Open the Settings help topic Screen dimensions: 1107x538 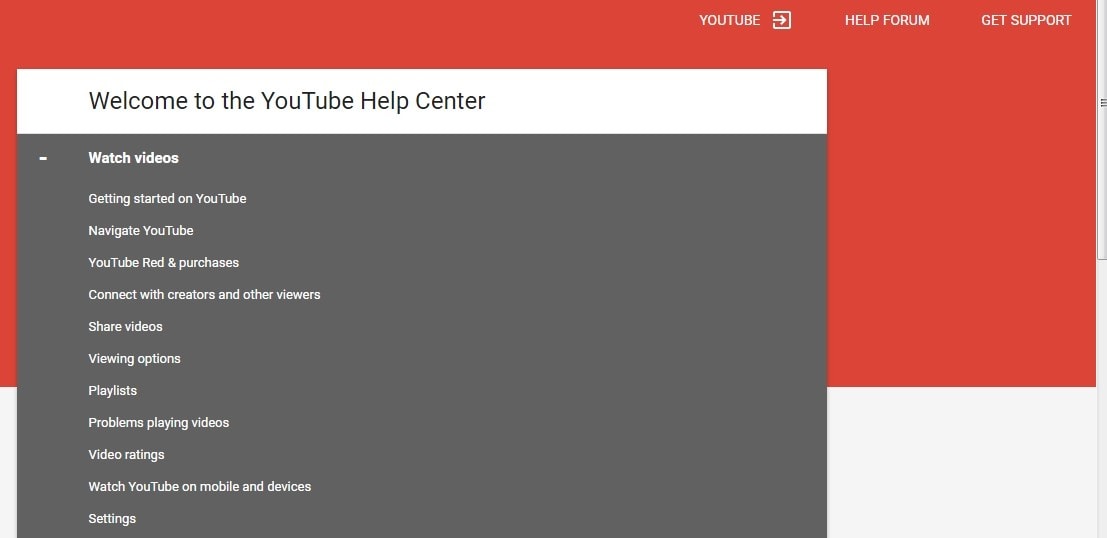[112, 519]
